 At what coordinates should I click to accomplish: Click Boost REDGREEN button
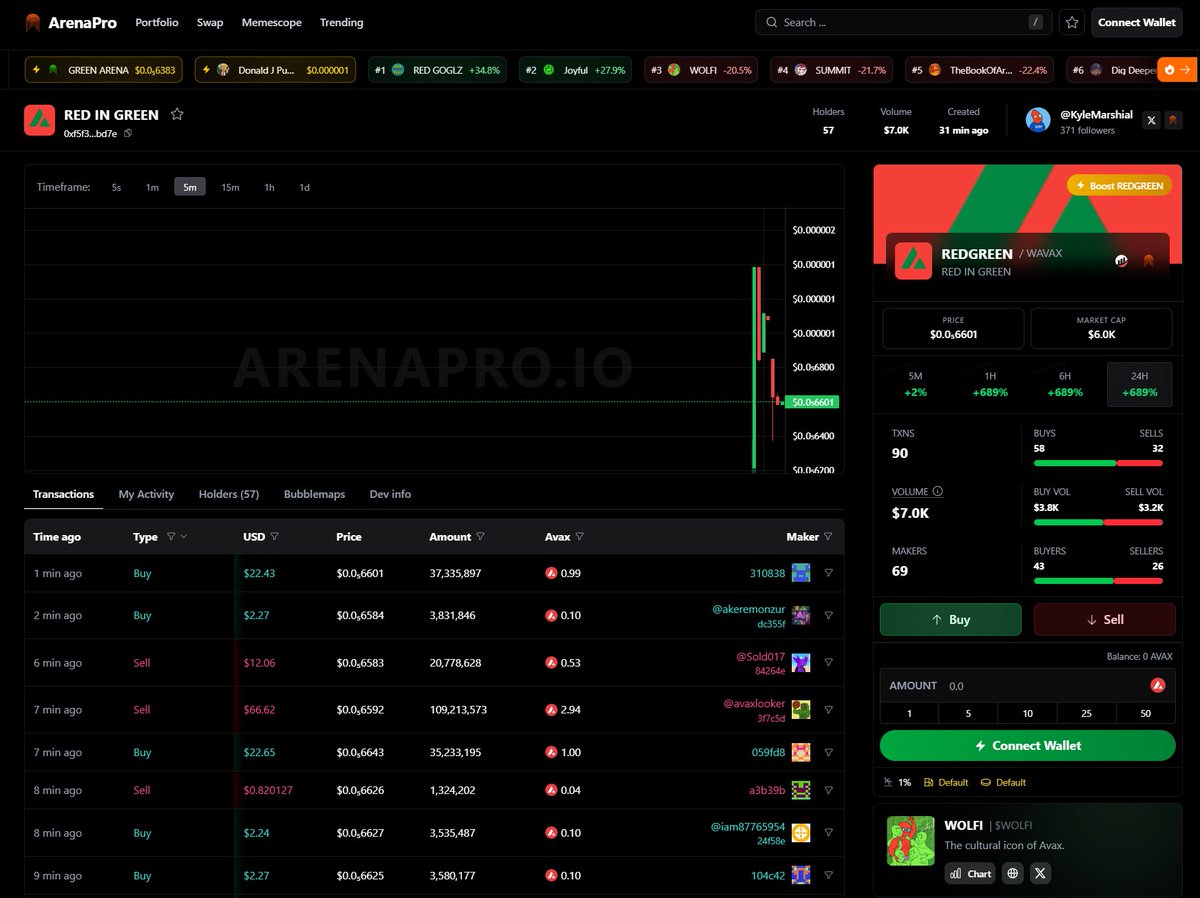pos(1119,186)
